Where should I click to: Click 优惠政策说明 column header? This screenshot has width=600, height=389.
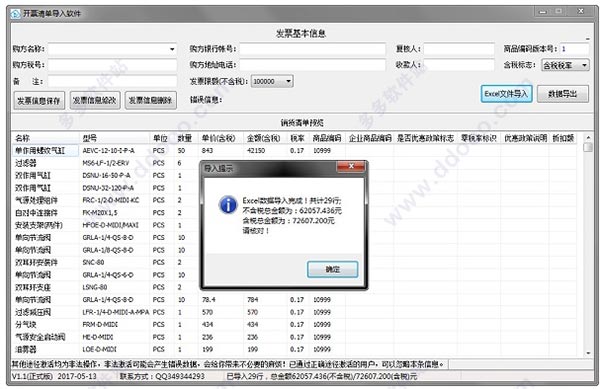pyautogui.click(x=525, y=138)
